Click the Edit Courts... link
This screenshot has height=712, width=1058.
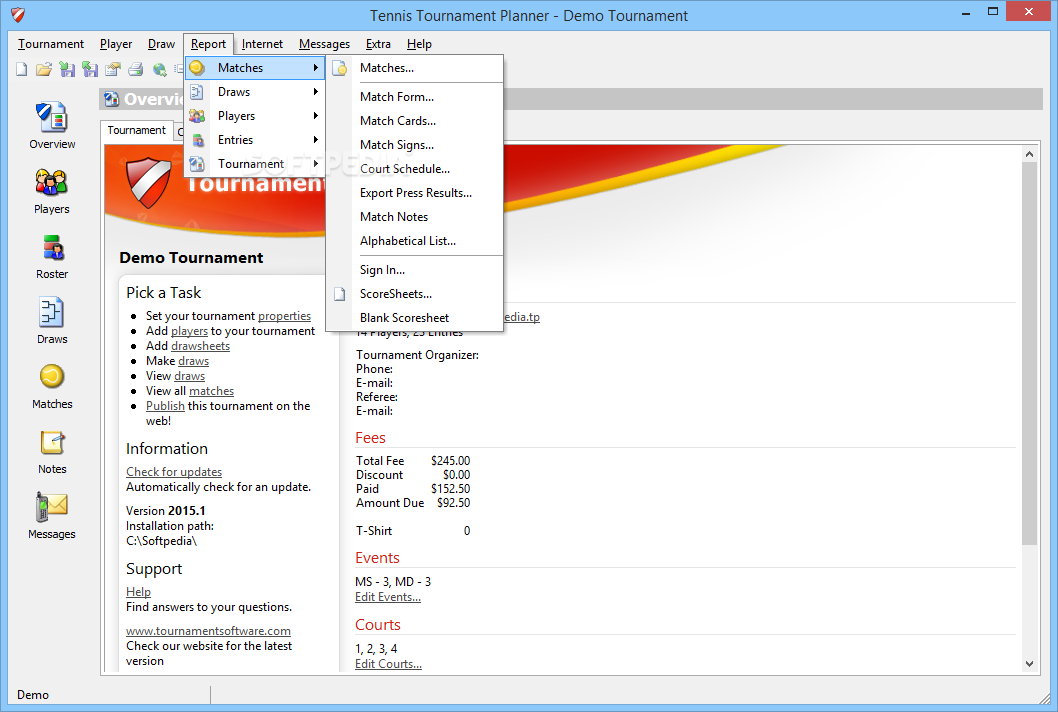click(x=389, y=664)
